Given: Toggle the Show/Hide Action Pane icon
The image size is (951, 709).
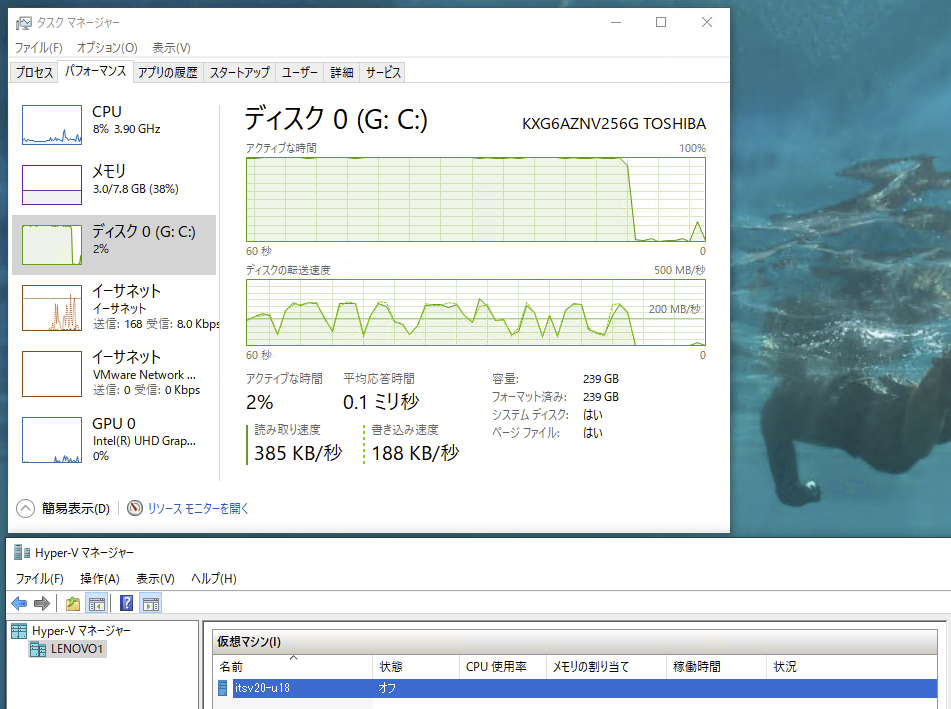Looking at the screenshot, I should pos(151,603).
